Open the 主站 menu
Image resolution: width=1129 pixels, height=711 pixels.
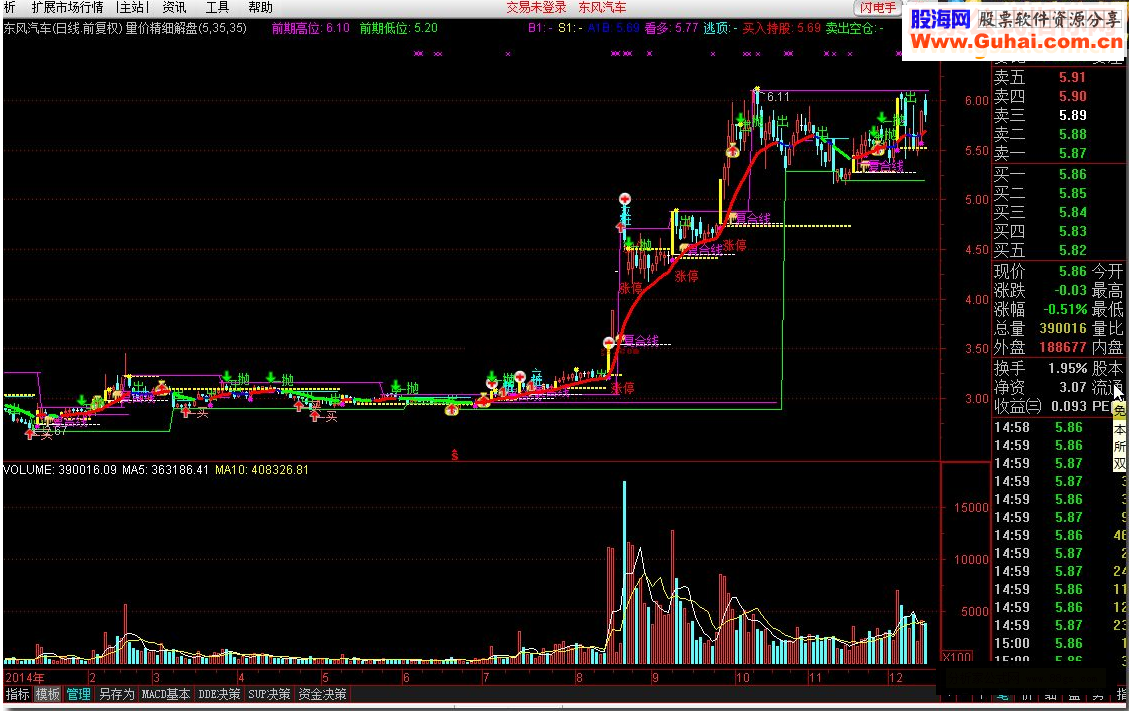pos(132,7)
